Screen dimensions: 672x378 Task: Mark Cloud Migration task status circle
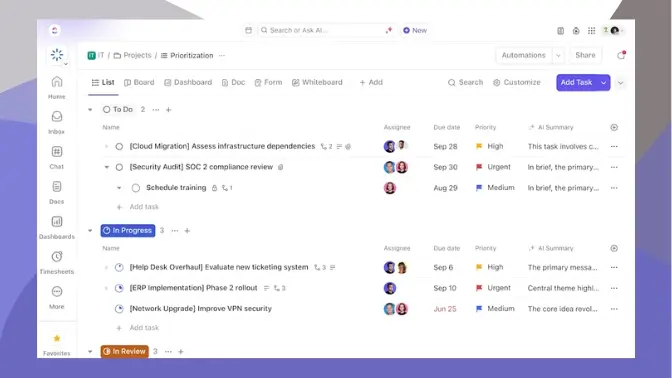pos(119,147)
